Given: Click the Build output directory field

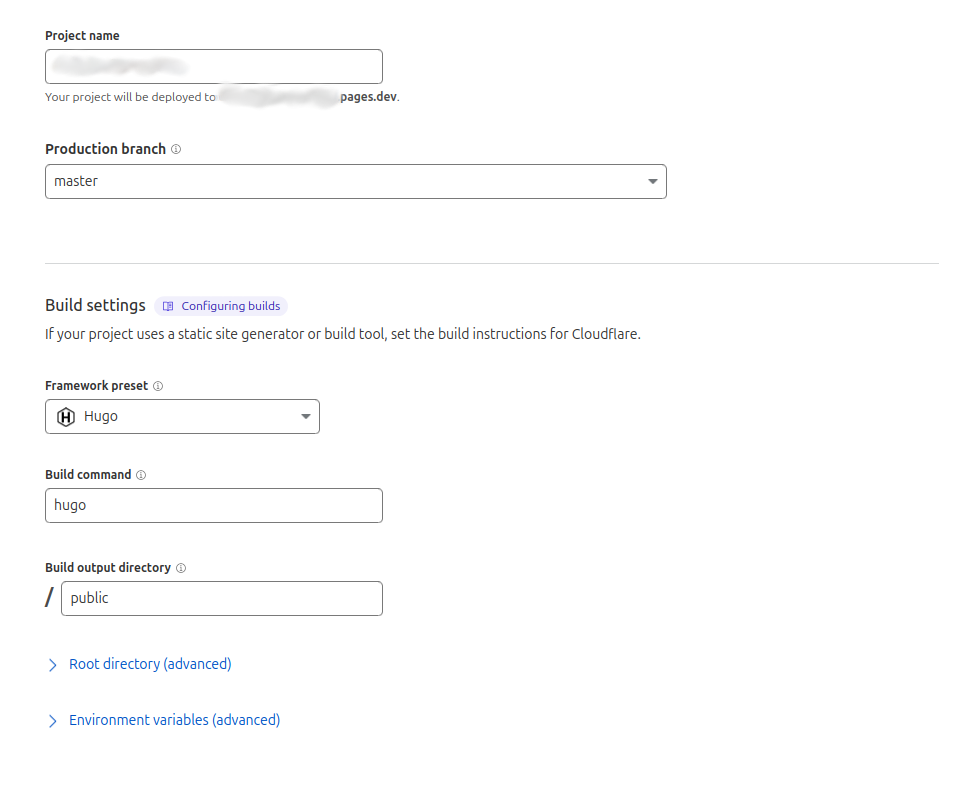Looking at the screenshot, I should (221, 598).
